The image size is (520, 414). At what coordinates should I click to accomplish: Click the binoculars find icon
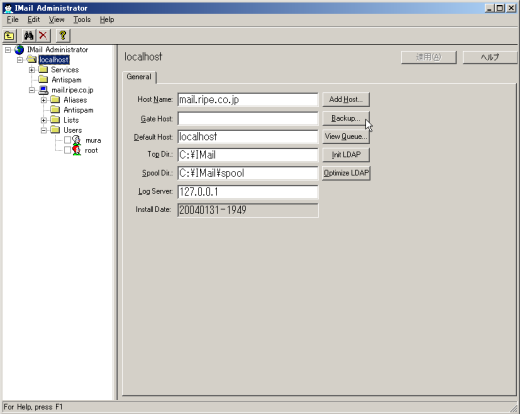point(28,35)
